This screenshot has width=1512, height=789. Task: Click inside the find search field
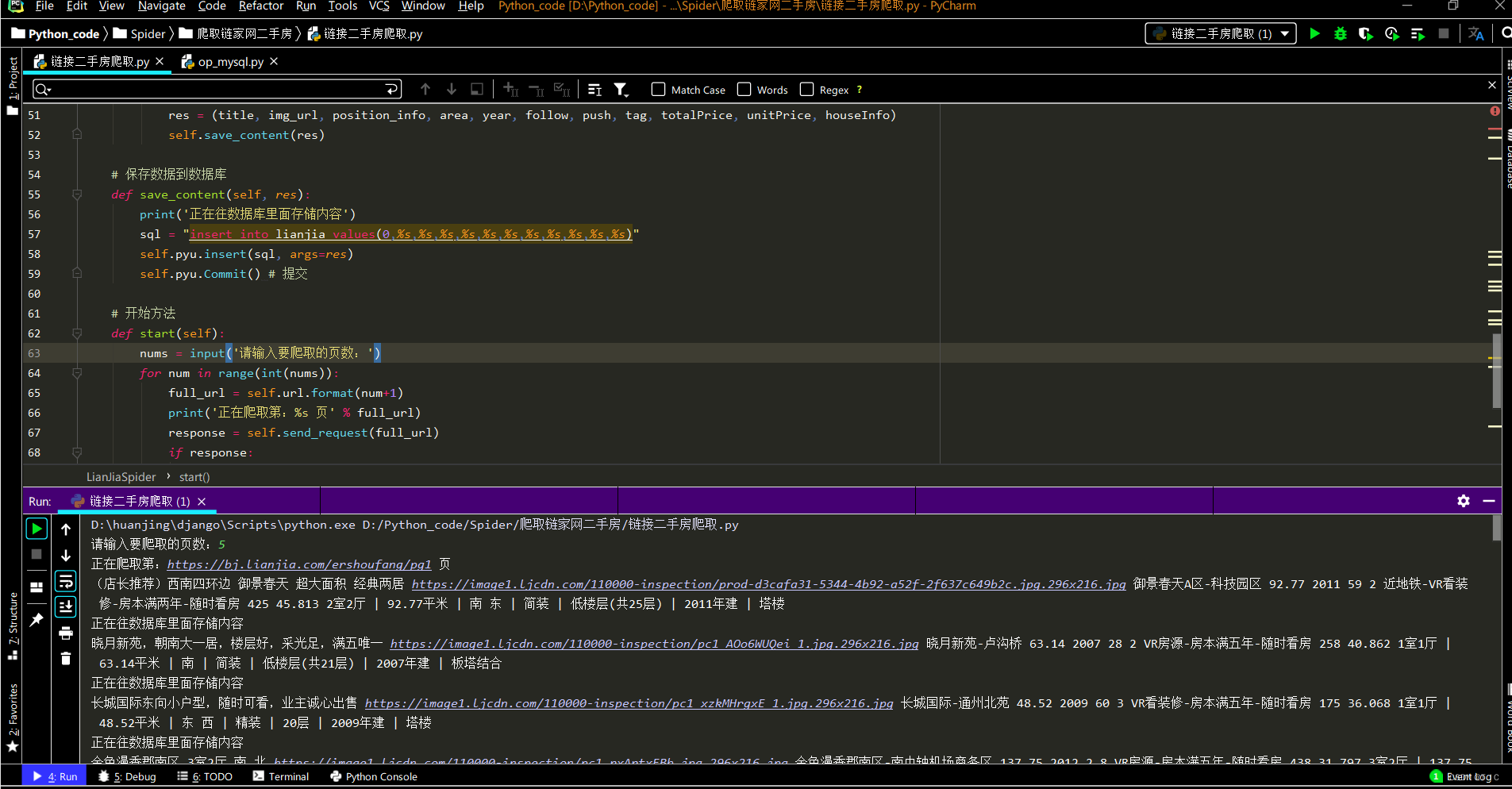point(218,90)
